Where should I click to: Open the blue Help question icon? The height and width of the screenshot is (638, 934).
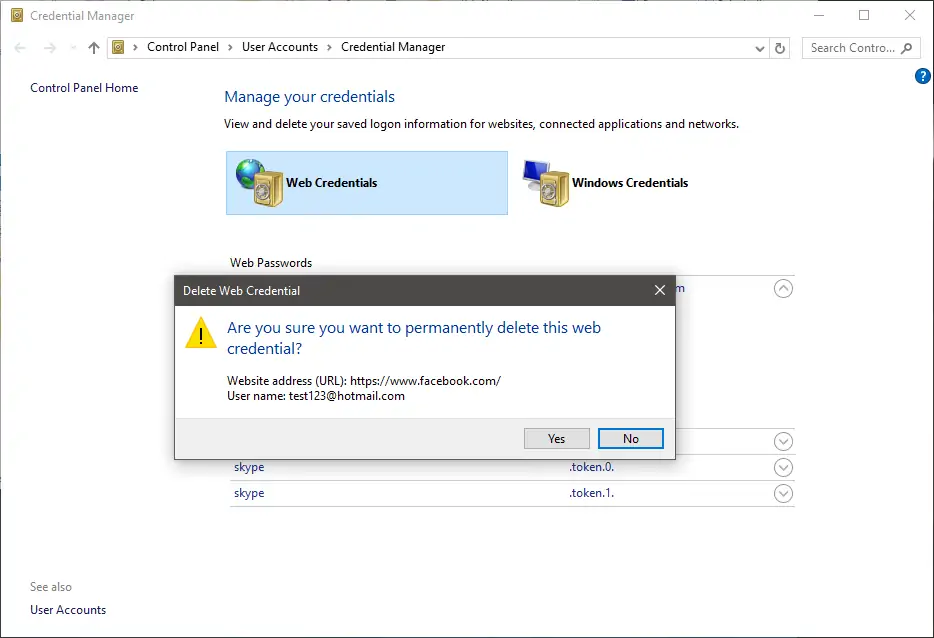click(x=922, y=76)
